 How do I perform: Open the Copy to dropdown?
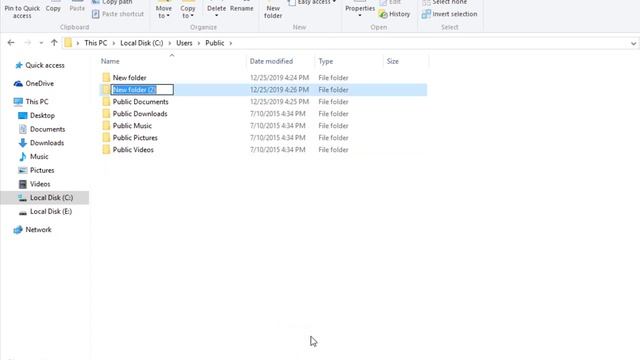point(188,11)
